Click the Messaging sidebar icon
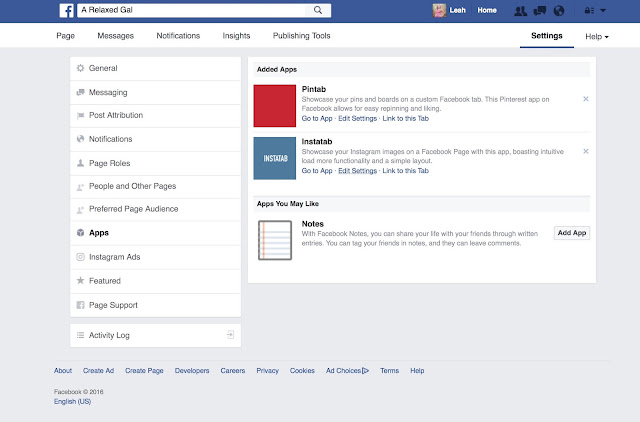The image size is (640, 422). 80,92
